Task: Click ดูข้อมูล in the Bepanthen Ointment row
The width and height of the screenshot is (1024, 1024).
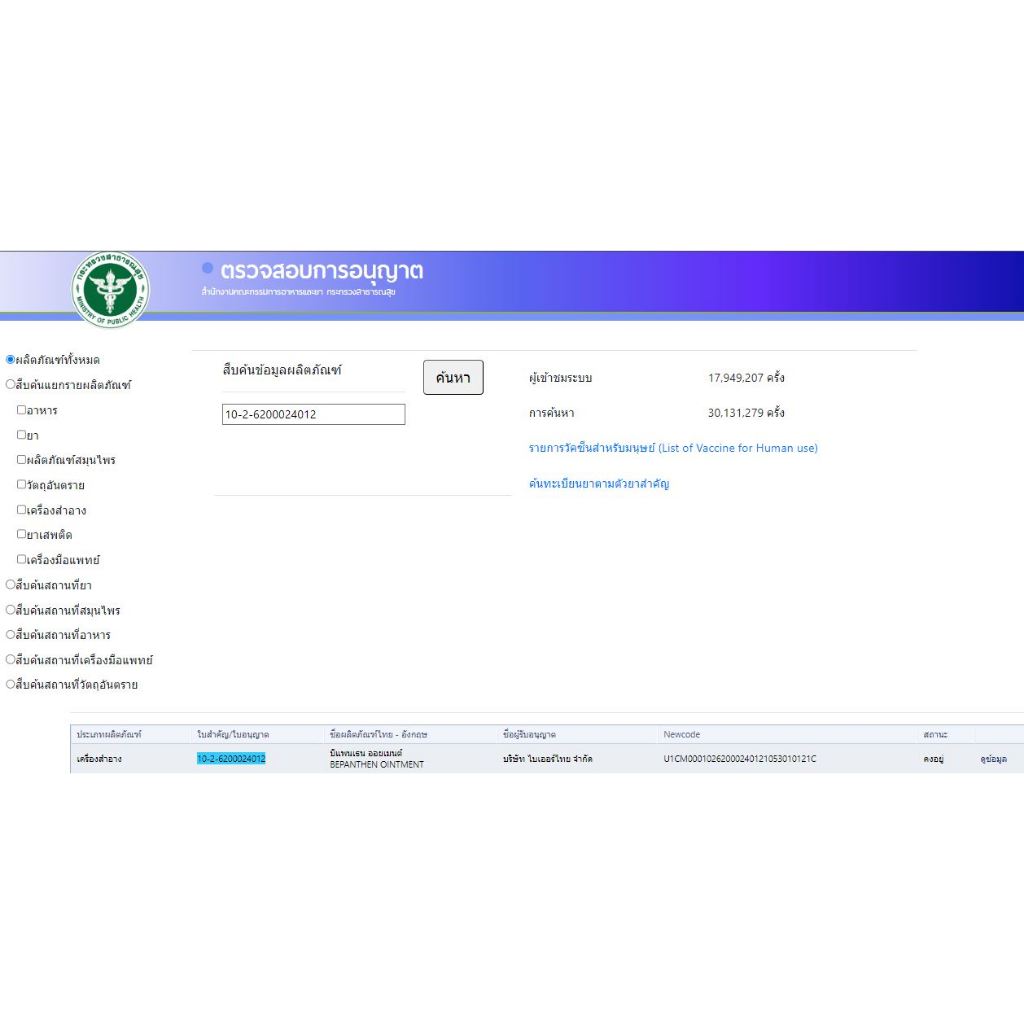Action: [x=993, y=759]
